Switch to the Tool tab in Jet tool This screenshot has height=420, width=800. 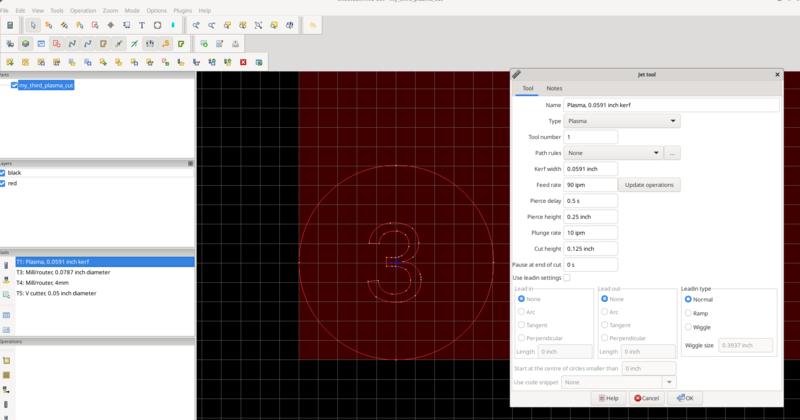(528, 88)
